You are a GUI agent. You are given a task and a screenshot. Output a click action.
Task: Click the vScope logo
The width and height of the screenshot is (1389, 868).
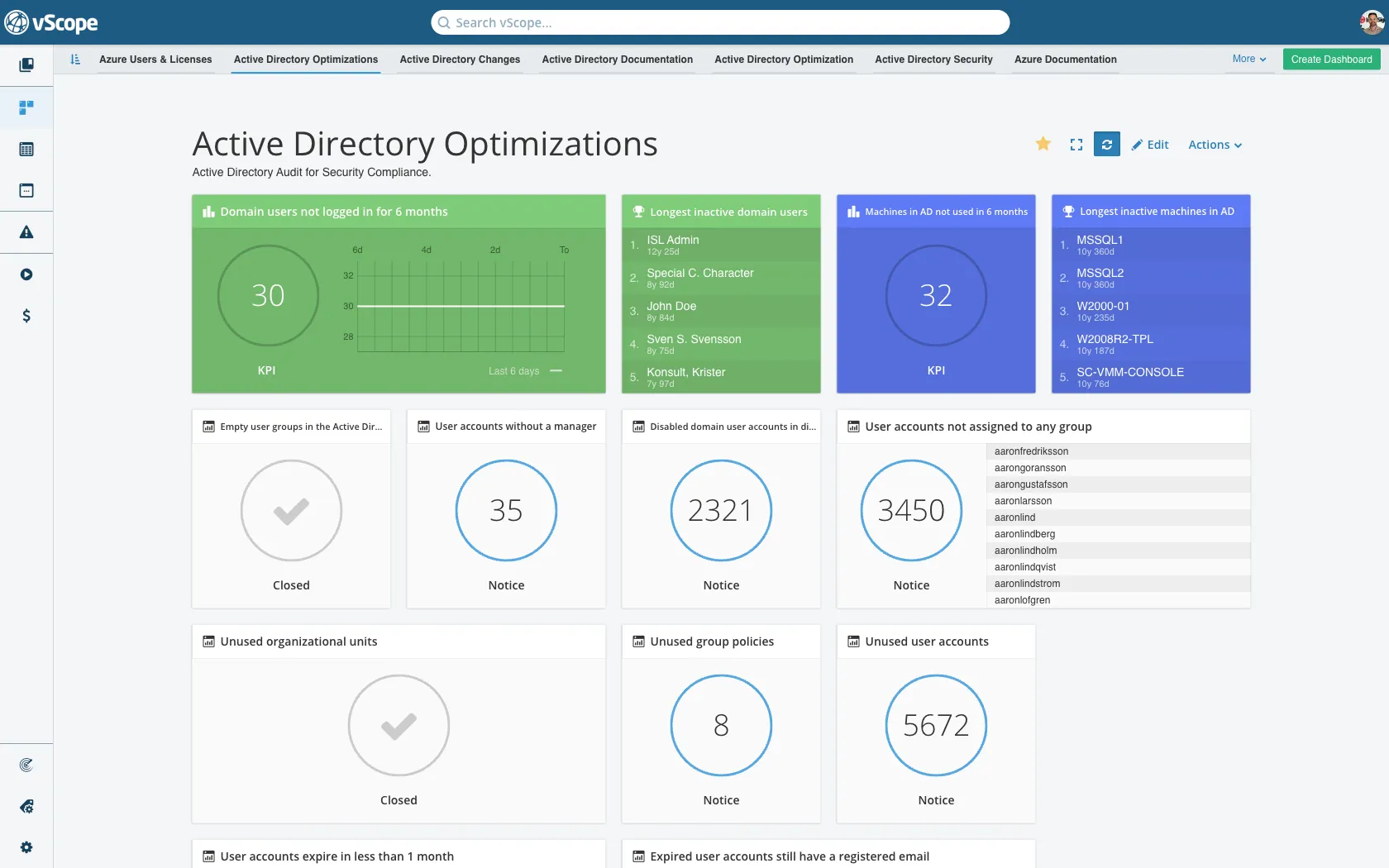coord(51,22)
